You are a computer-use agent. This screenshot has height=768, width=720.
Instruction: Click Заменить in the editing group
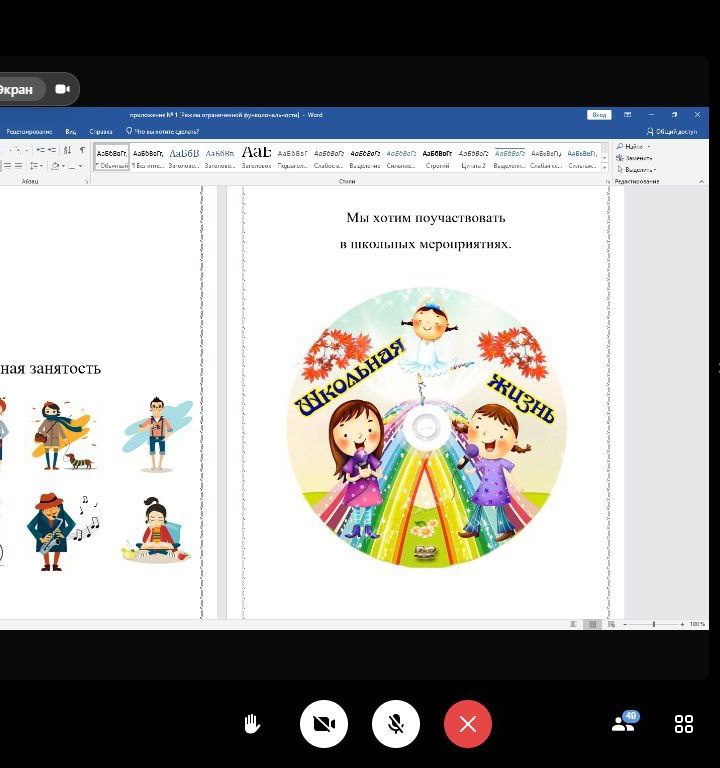click(637, 158)
